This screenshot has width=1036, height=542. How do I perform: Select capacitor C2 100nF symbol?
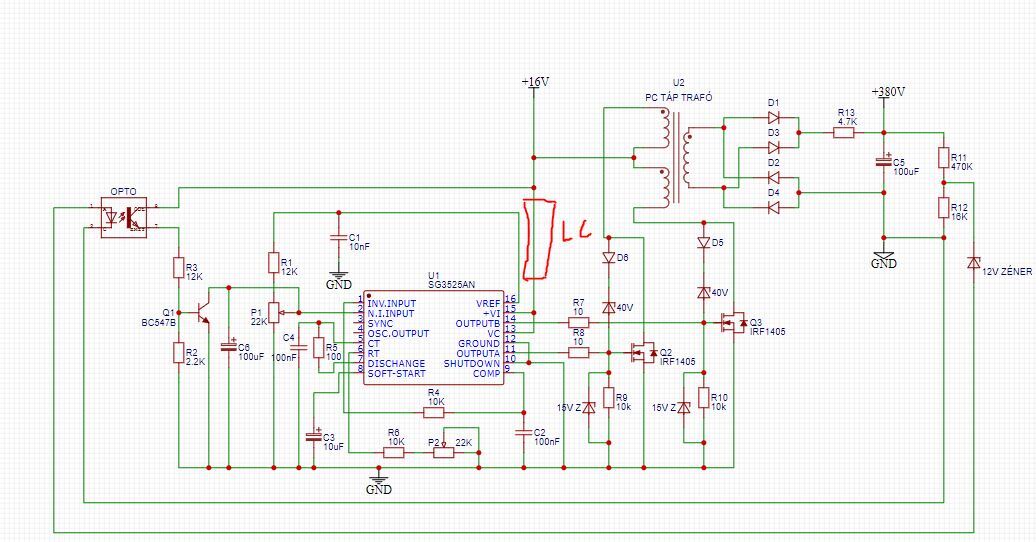tap(523, 432)
